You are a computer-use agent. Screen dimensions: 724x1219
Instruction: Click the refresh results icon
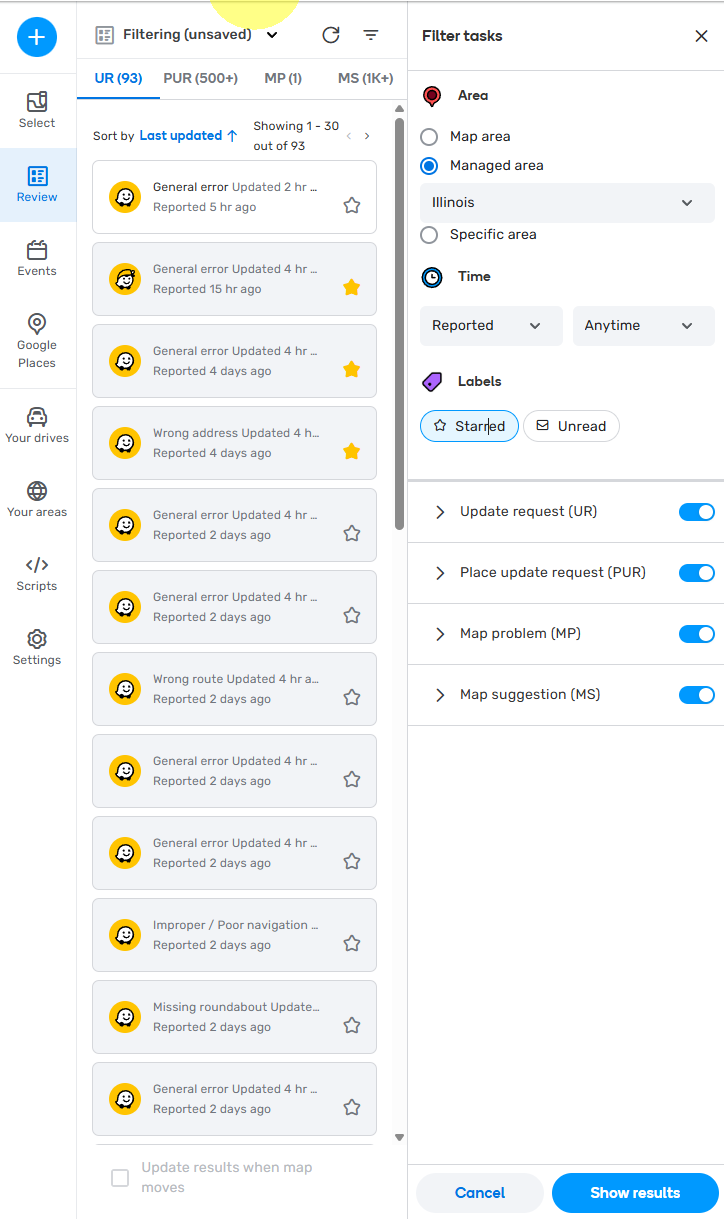tap(331, 35)
